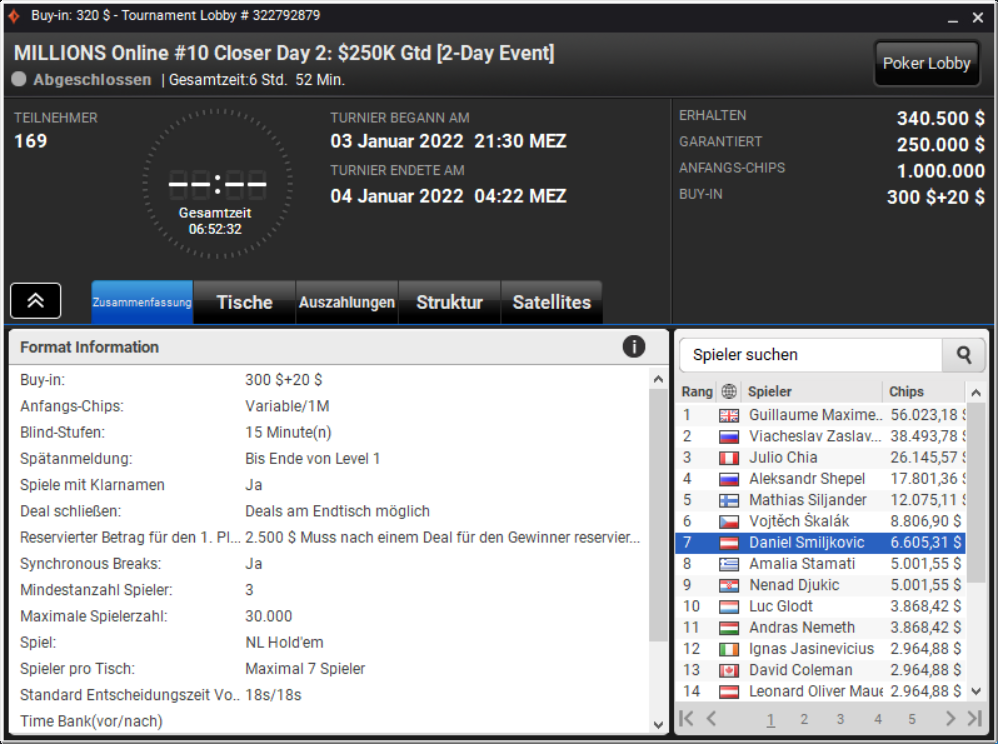Go to next page of player list
Viewport: 998px width, 744px height.
950,719
